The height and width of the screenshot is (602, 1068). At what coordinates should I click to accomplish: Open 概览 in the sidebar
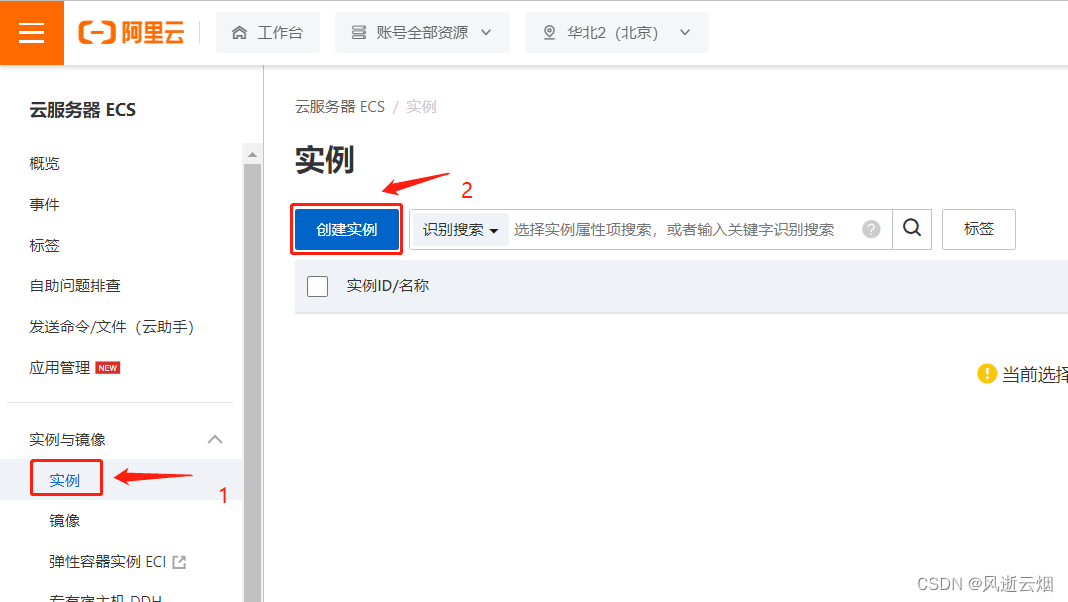pos(44,163)
